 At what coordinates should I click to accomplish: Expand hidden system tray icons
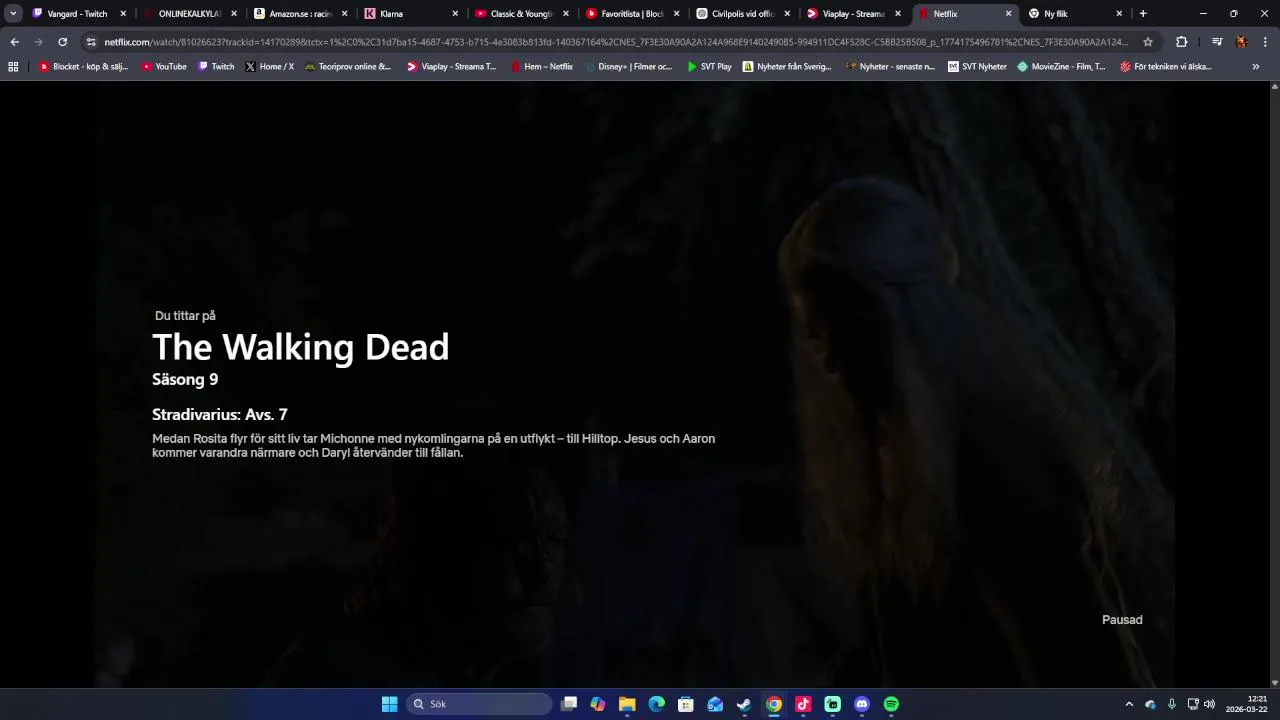1129,704
